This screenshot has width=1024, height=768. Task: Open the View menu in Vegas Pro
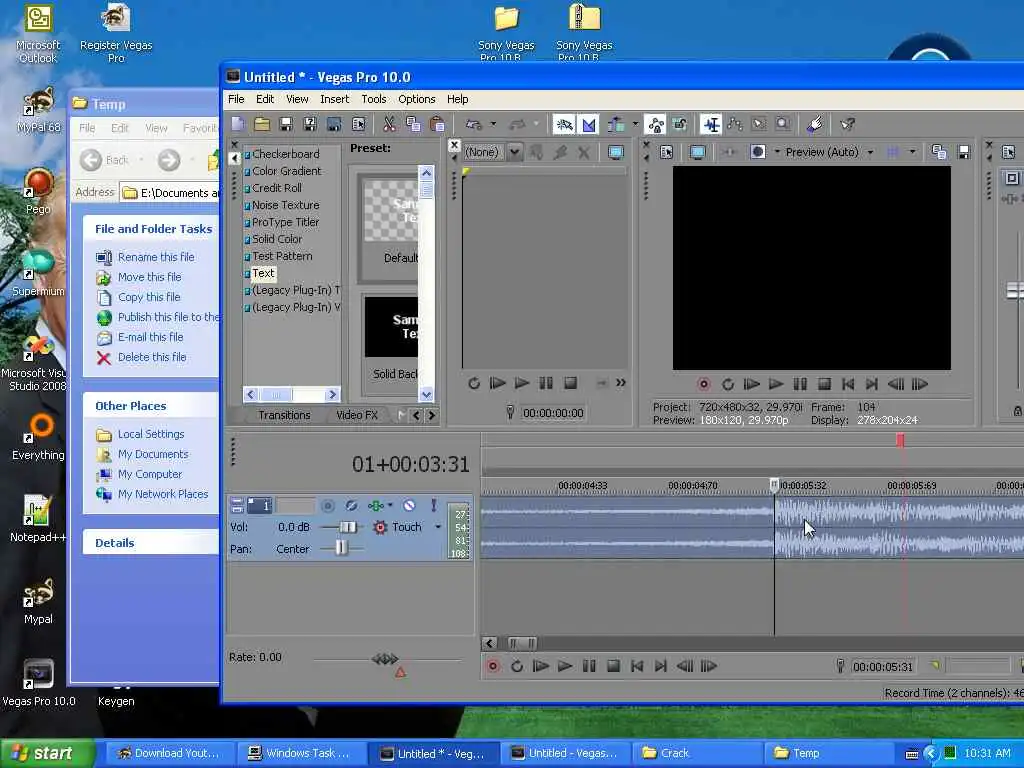(x=296, y=99)
